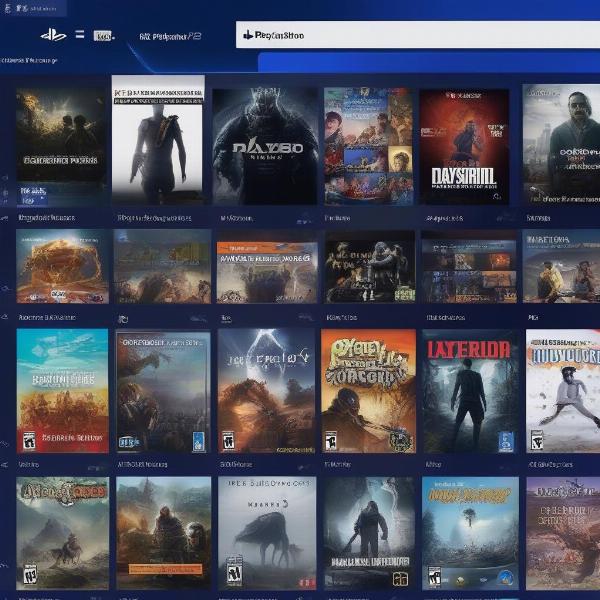Open the dark armored figure thumbnail in the second row
This screenshot has height=600, width=600.
pos(370,267)
